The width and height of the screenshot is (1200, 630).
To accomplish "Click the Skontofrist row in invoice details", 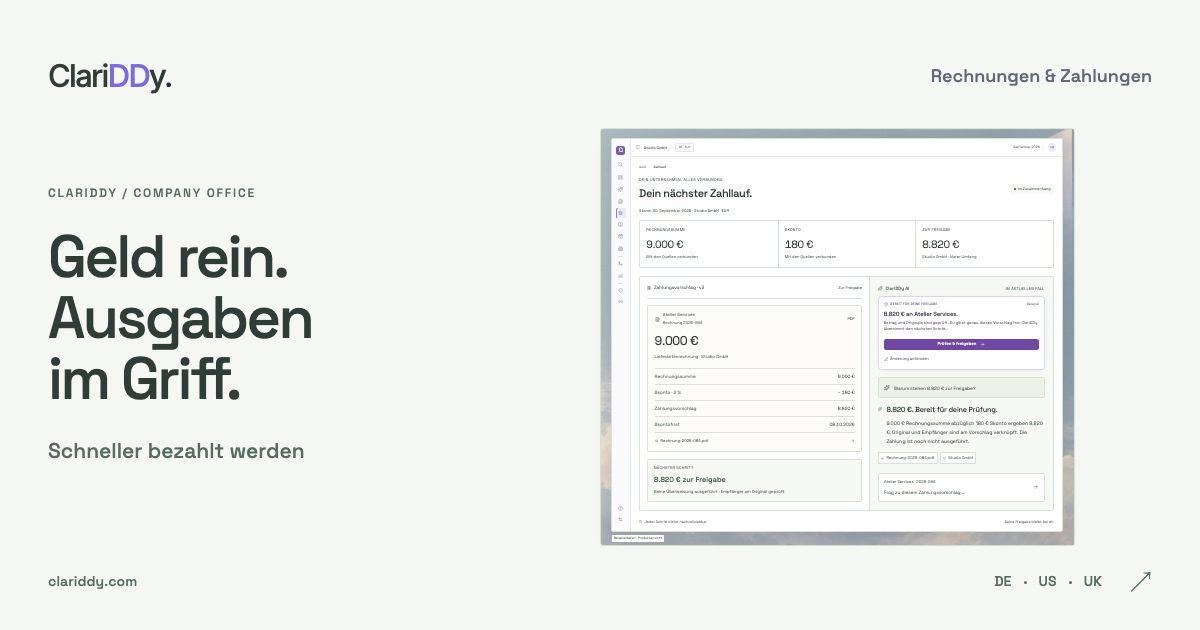I will (x=755, y=424).
